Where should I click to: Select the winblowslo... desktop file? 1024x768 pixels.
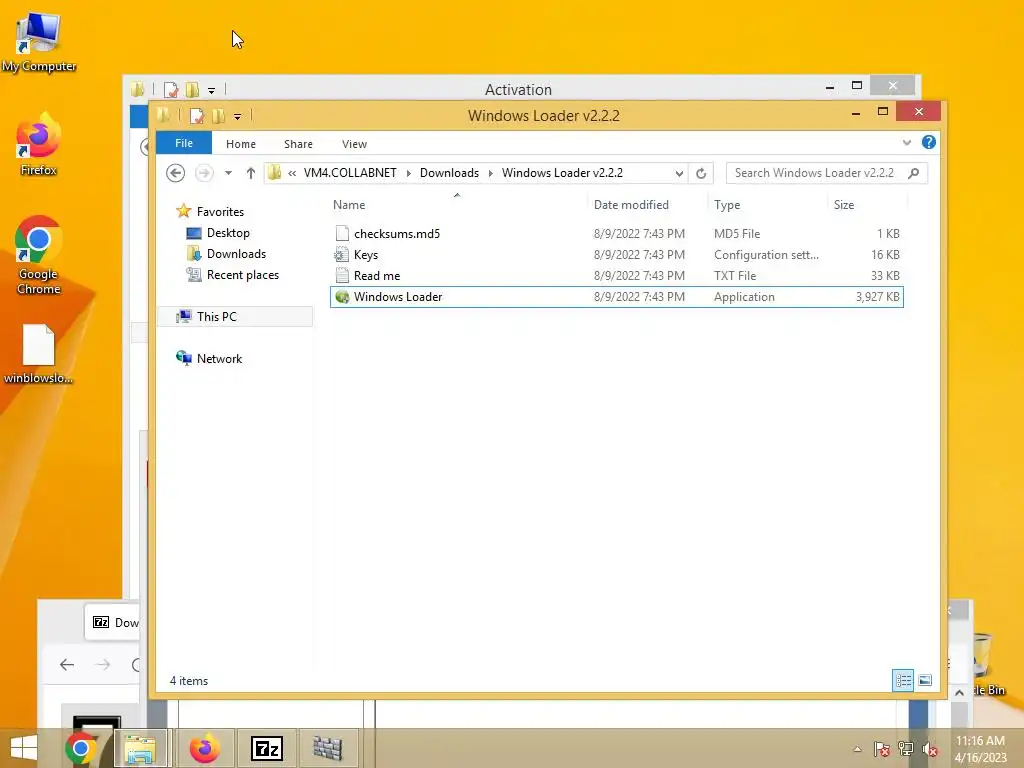(39, 353)
